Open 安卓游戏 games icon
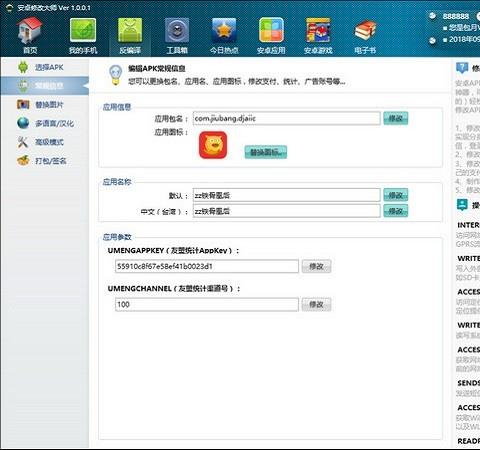Viewport: 480px width, 450px height. tap(318, 36)
